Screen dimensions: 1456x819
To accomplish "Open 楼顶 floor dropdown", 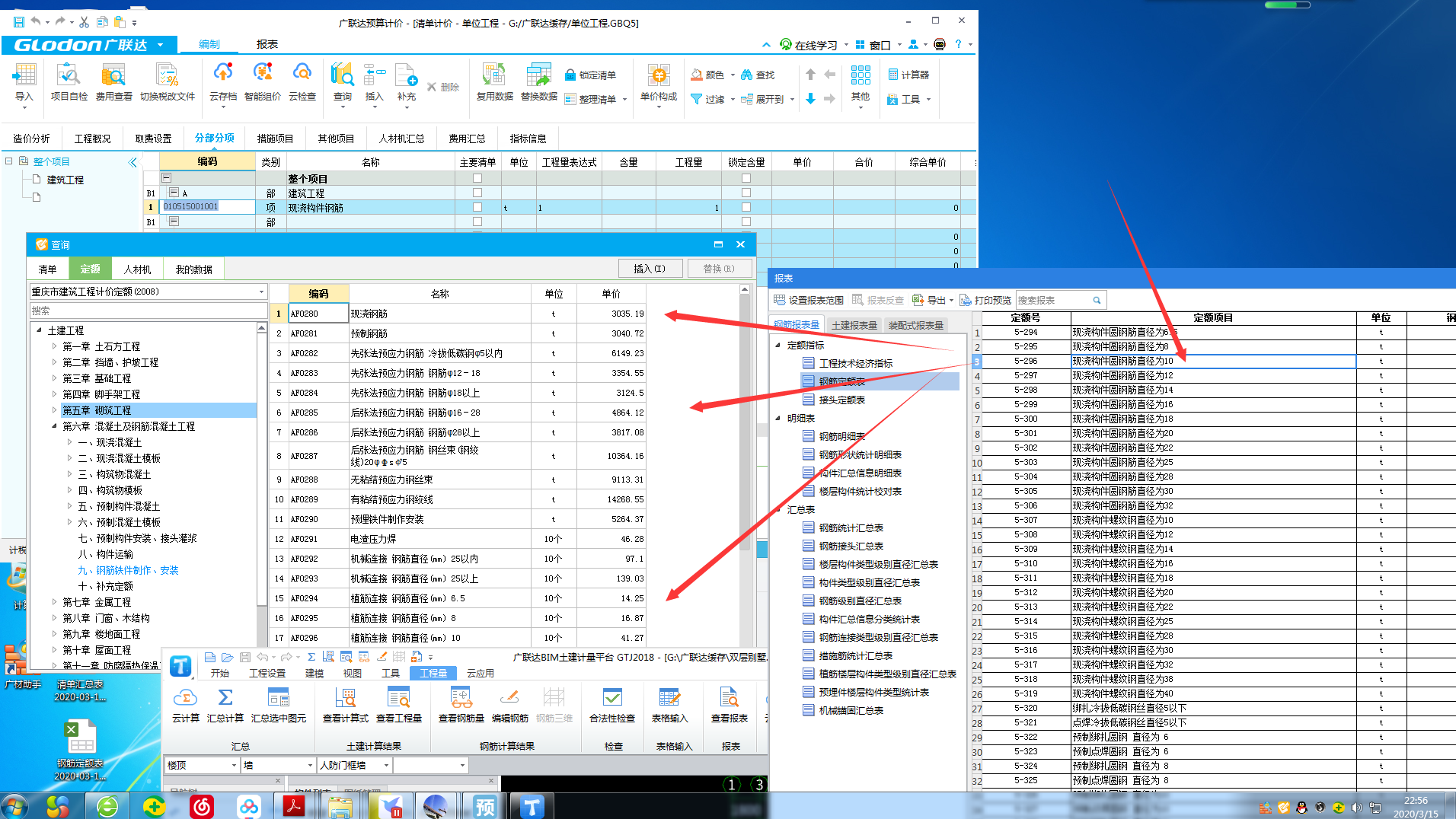I will pos(234,765).
